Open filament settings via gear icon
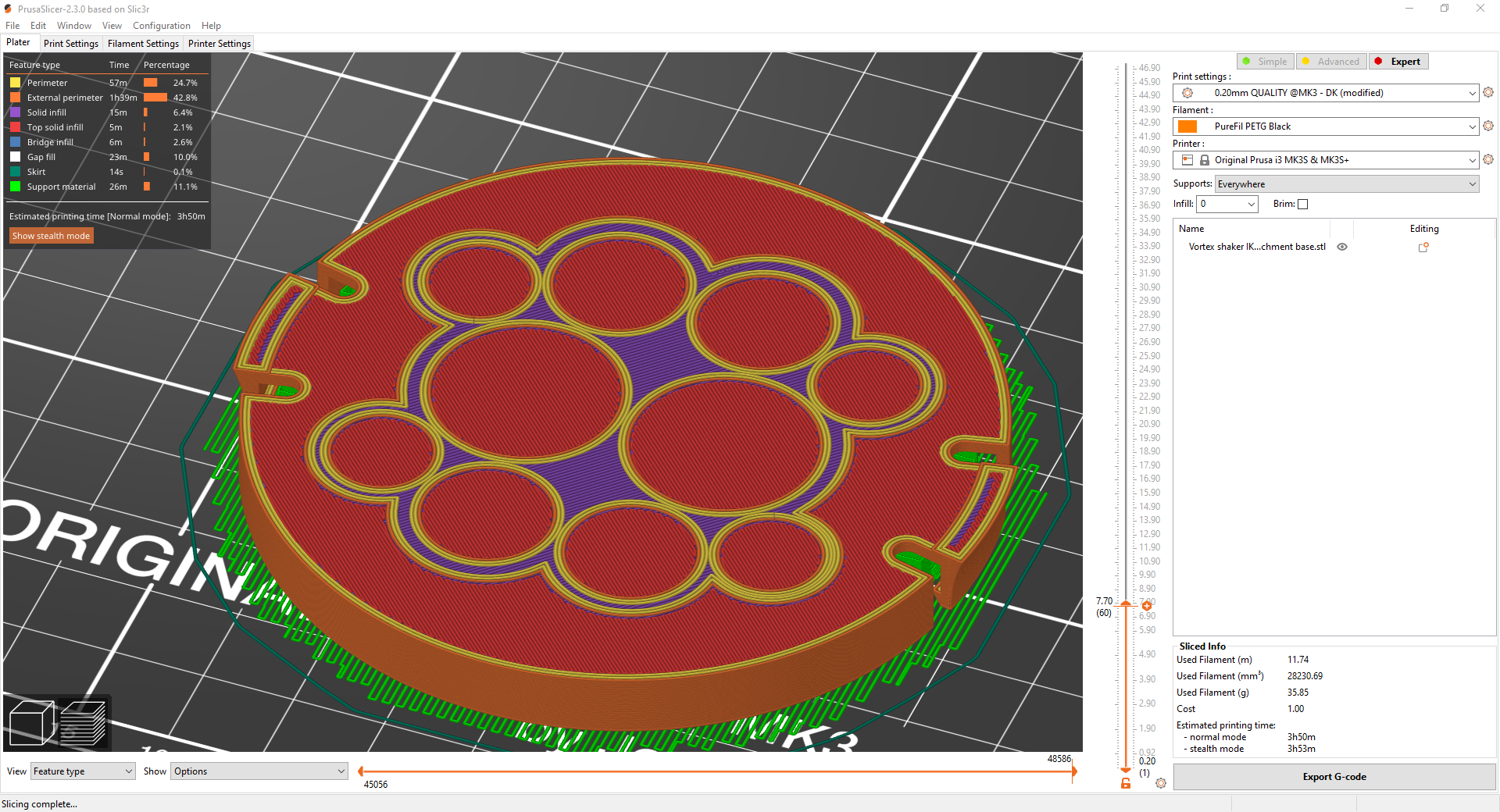 (1488, 126)
